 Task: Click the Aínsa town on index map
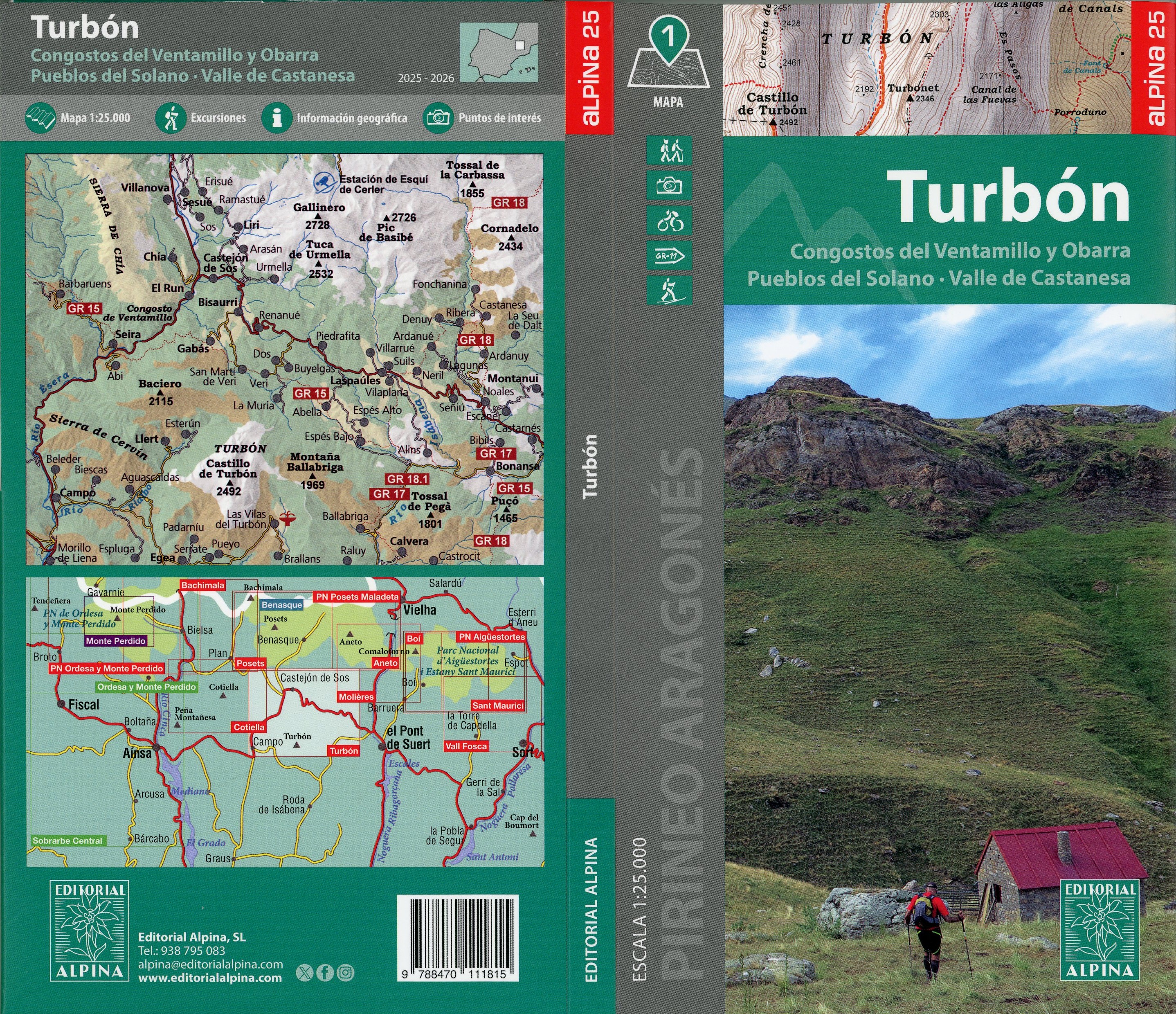coord(137,753)
